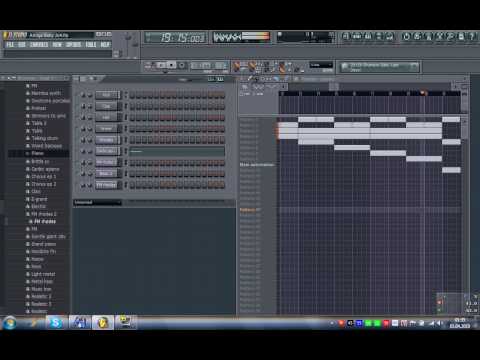Select FM rhodes 2 in browser
Image resolution: width=480 pixels, height=360 pixels.
click(44, 214)
